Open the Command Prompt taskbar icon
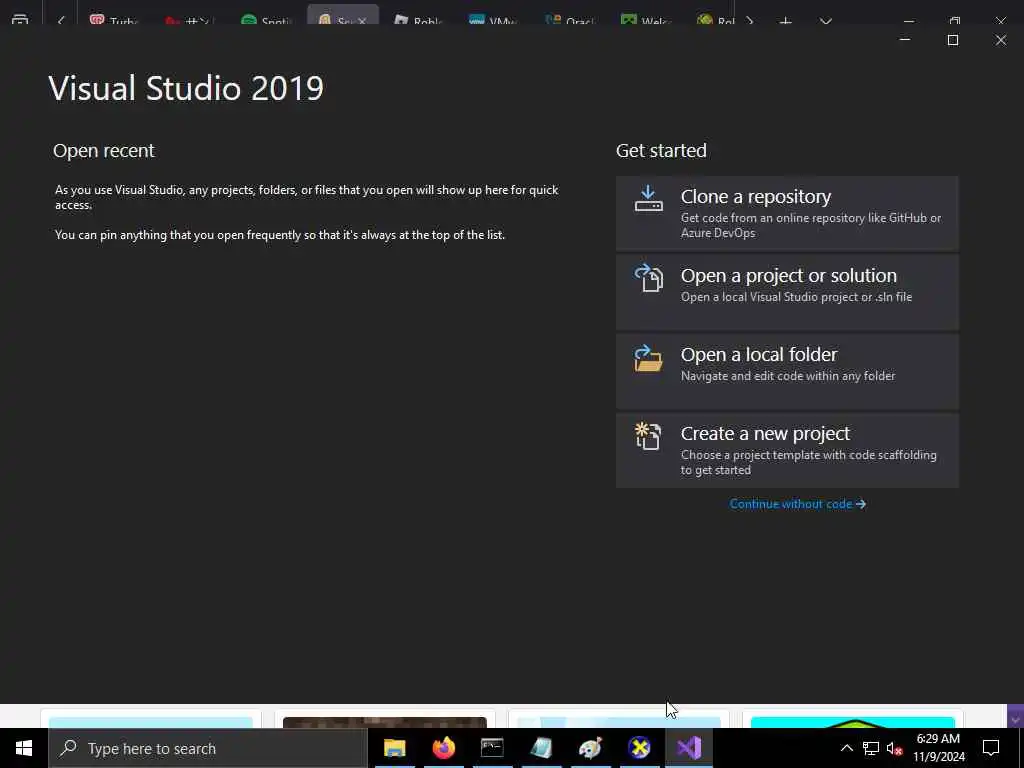Image resolution: width=1024 pixels, height=768 pixels. pos(492,748)
